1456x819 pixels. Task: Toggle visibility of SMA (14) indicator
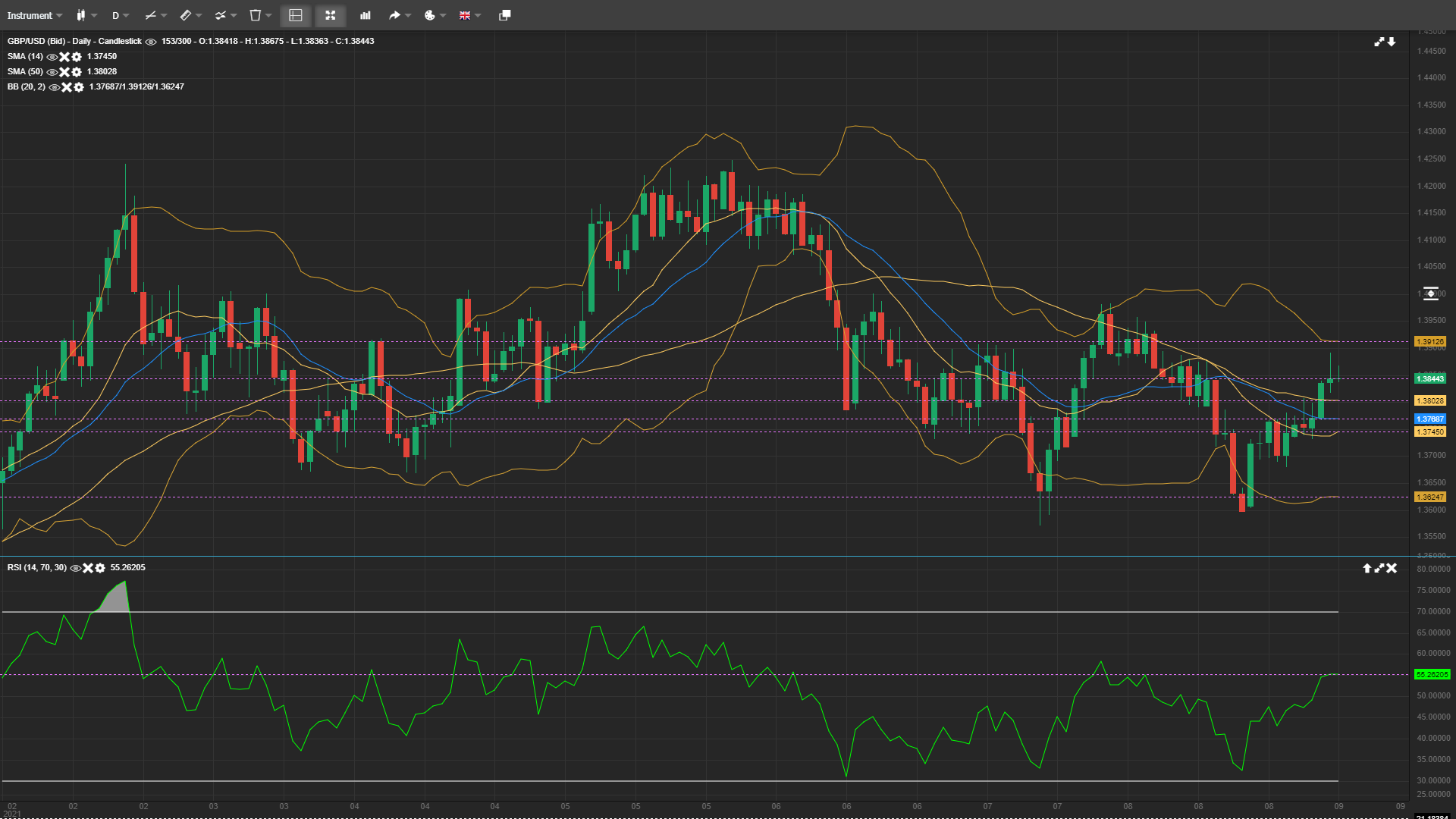pos(52,57)
